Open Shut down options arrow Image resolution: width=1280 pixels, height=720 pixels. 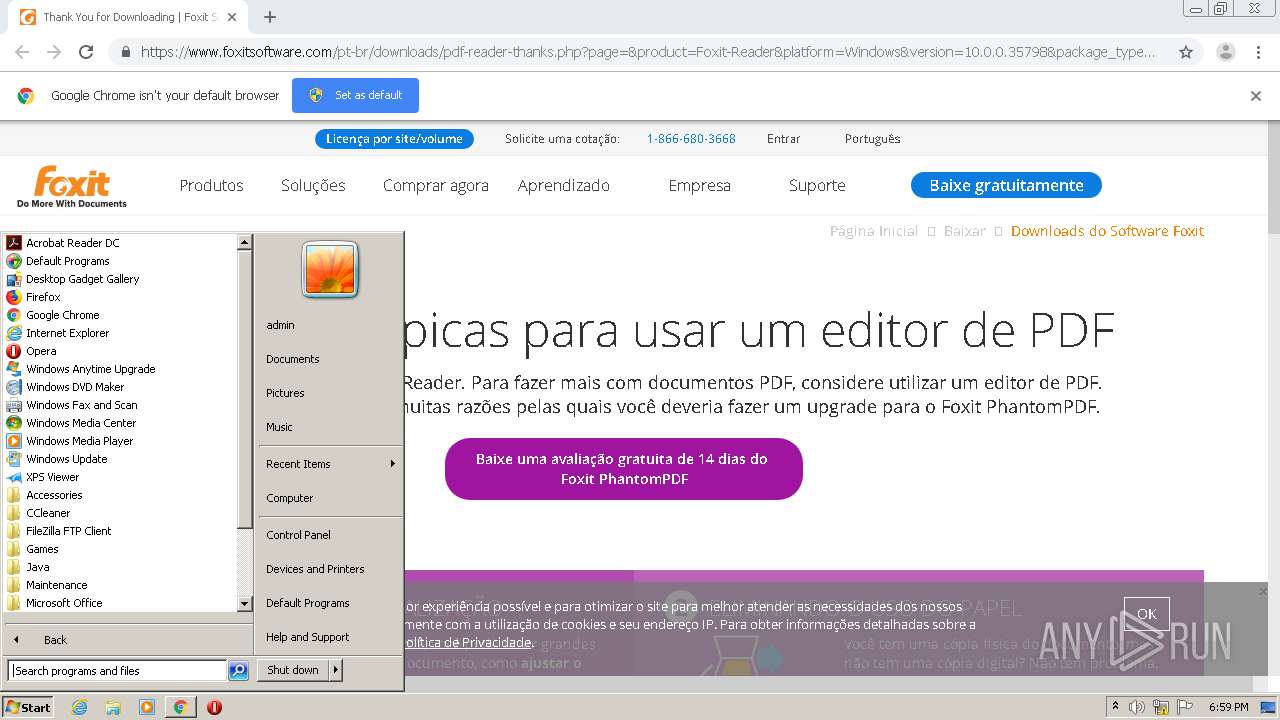click(x=336, y=670)
